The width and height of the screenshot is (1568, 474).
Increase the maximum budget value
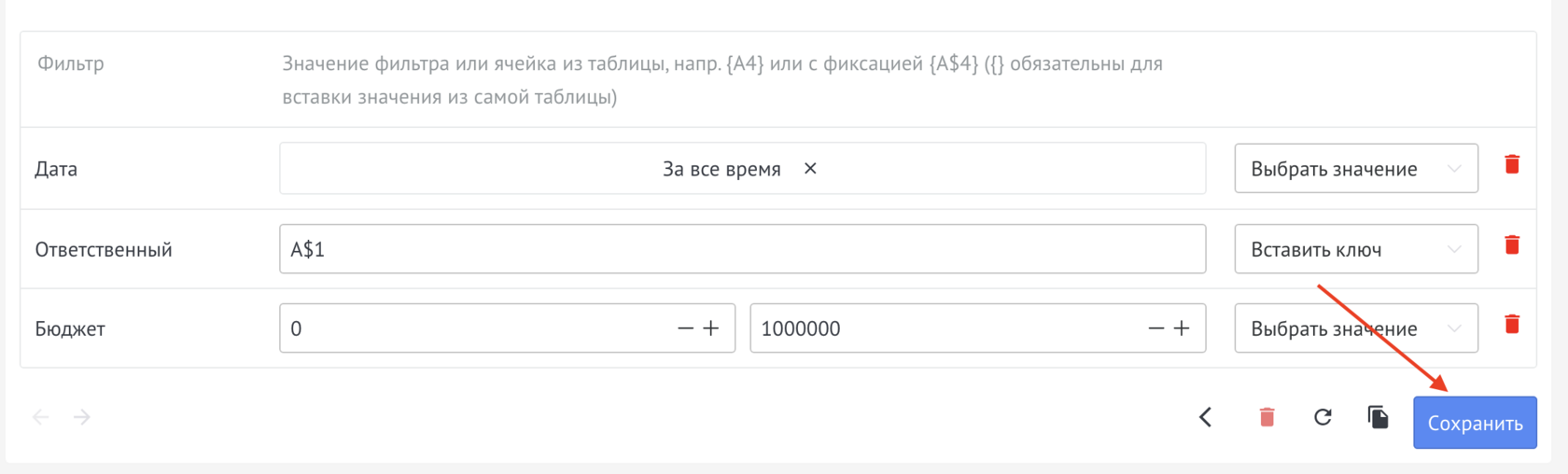coord(1182,328)
